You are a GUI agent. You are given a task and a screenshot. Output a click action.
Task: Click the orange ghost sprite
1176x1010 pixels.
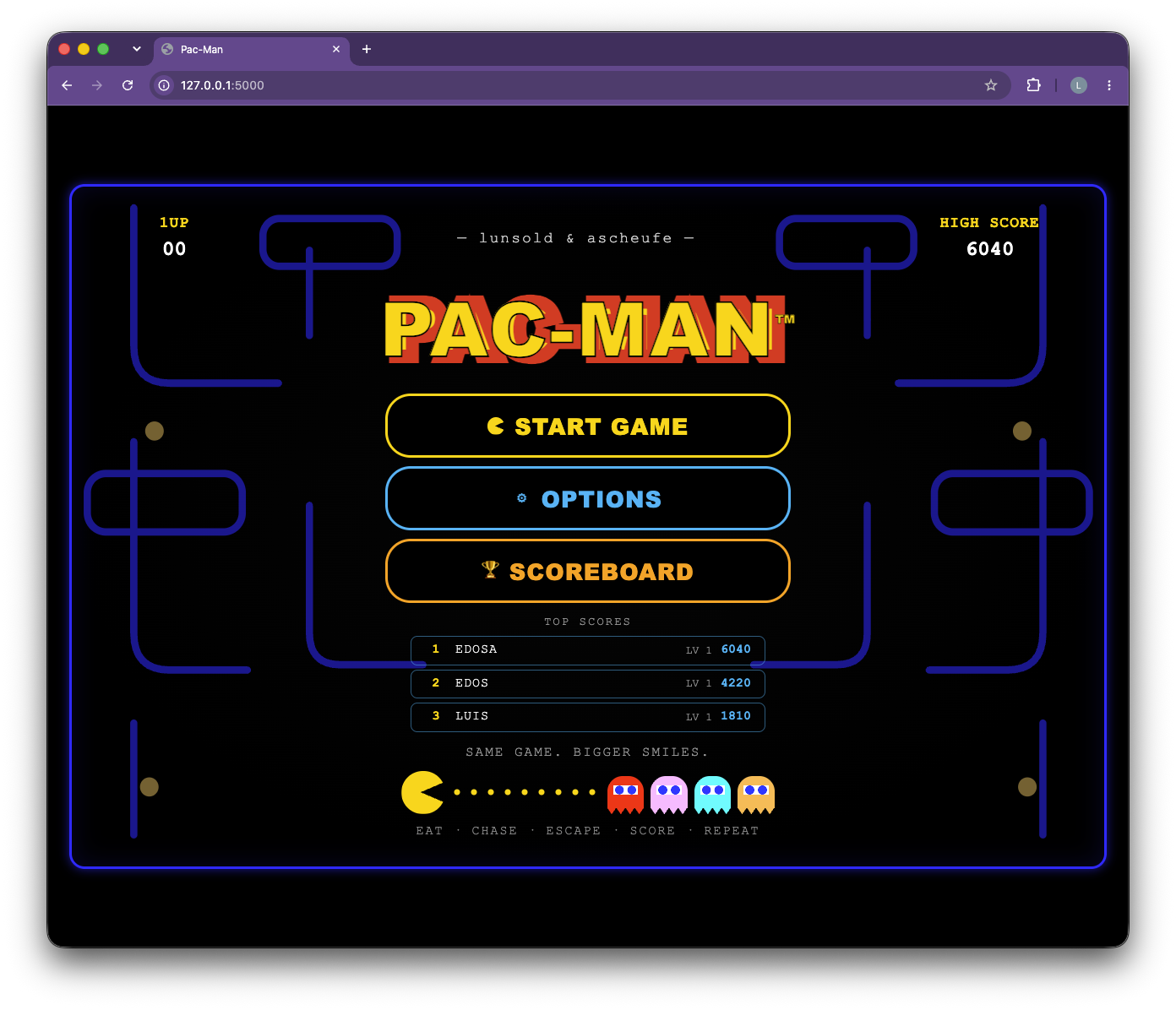click(x=756, y=795)
